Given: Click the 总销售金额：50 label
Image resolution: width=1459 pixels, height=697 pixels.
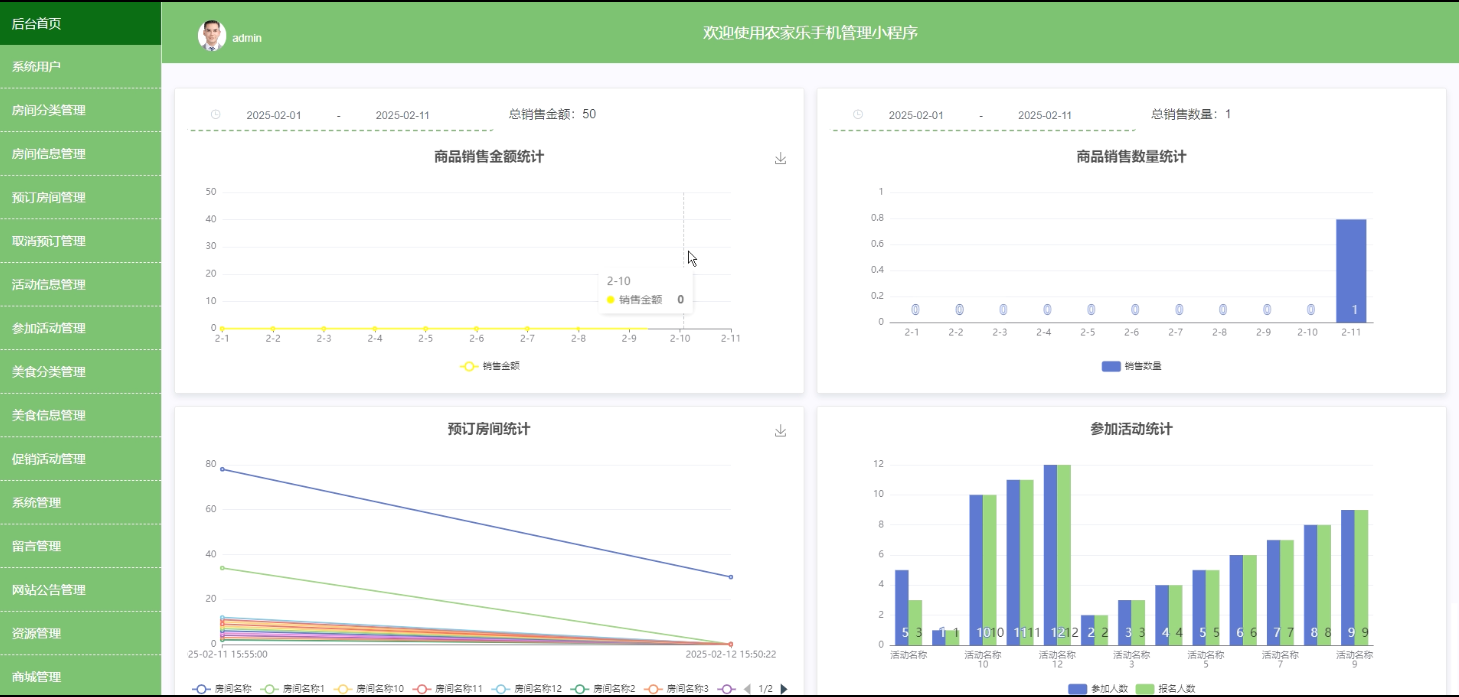Looking at the screenshot, I should pos(552,114).
